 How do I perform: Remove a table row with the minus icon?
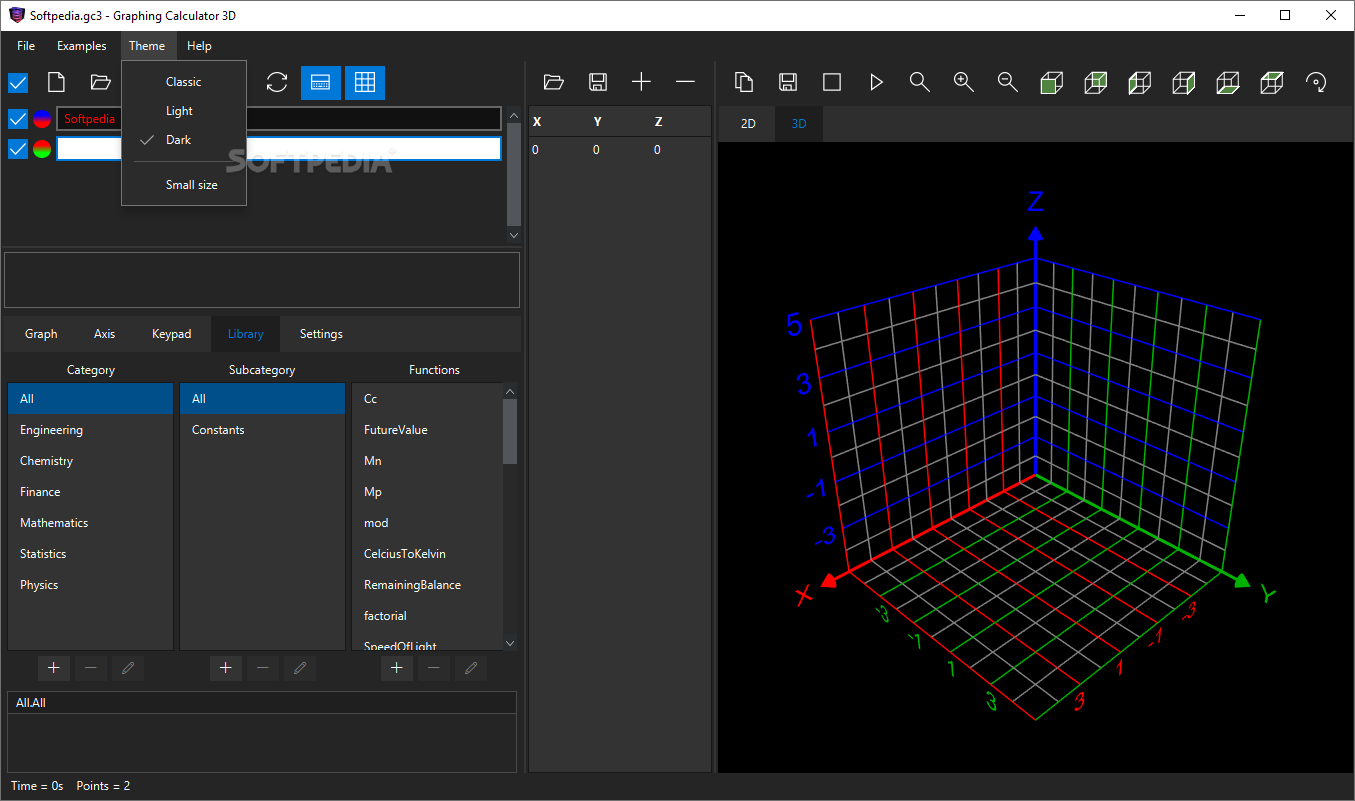[685, 82]
